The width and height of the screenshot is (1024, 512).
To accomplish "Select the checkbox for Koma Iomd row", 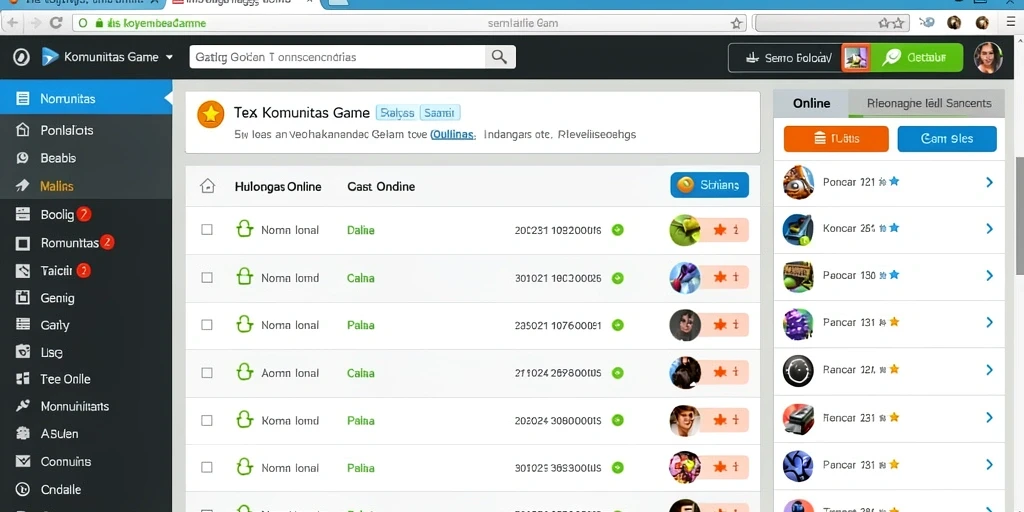I will click(207, 421).
